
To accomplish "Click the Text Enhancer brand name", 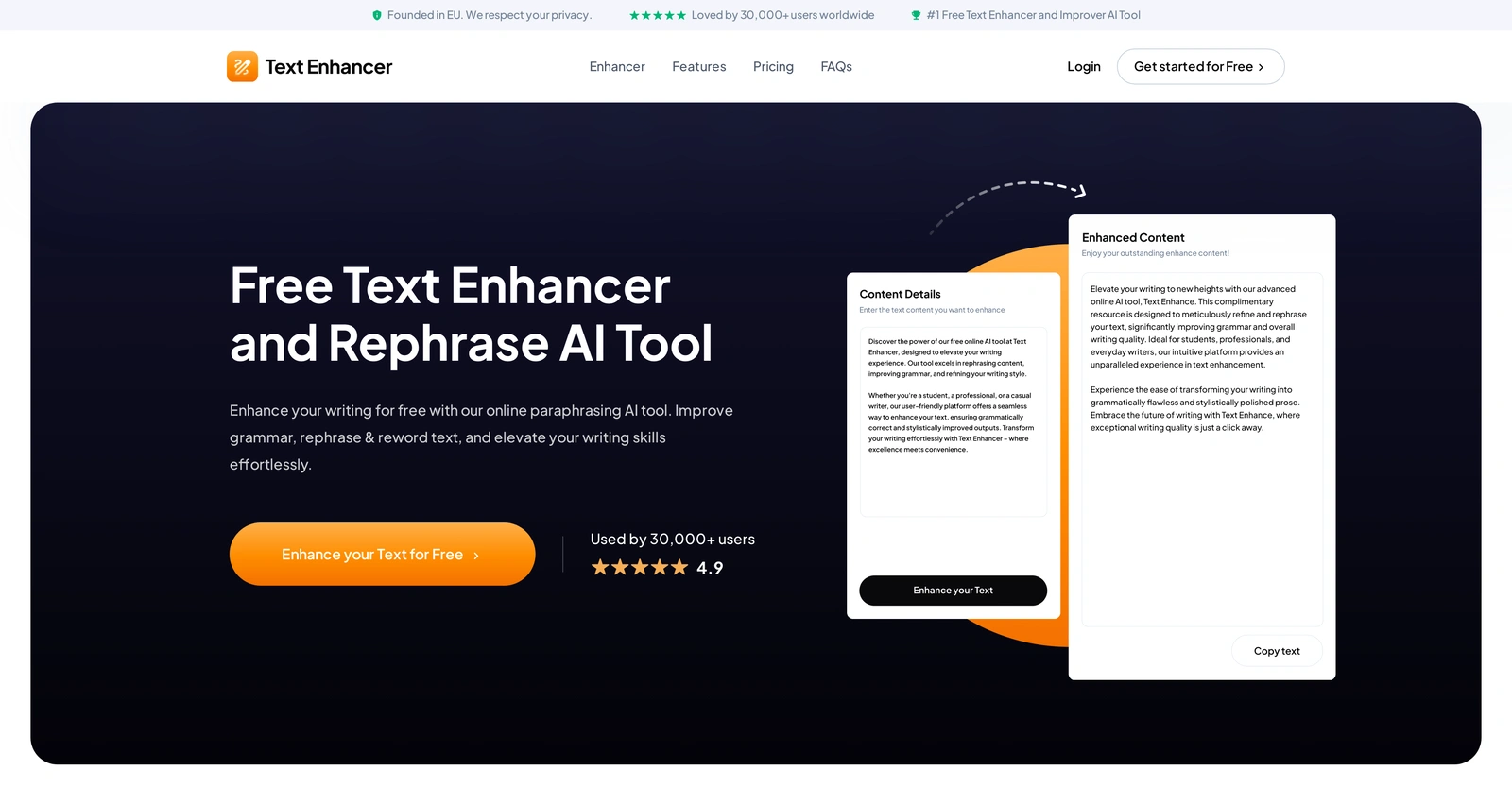I will (x=328, y=66).
